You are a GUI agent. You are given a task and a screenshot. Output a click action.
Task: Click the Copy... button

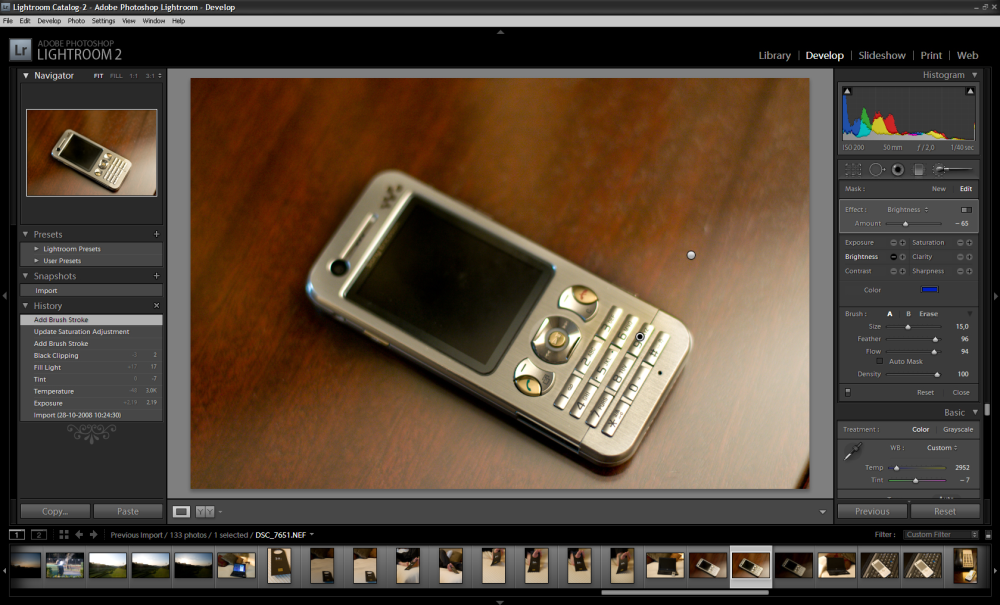[x=55, y=511]
